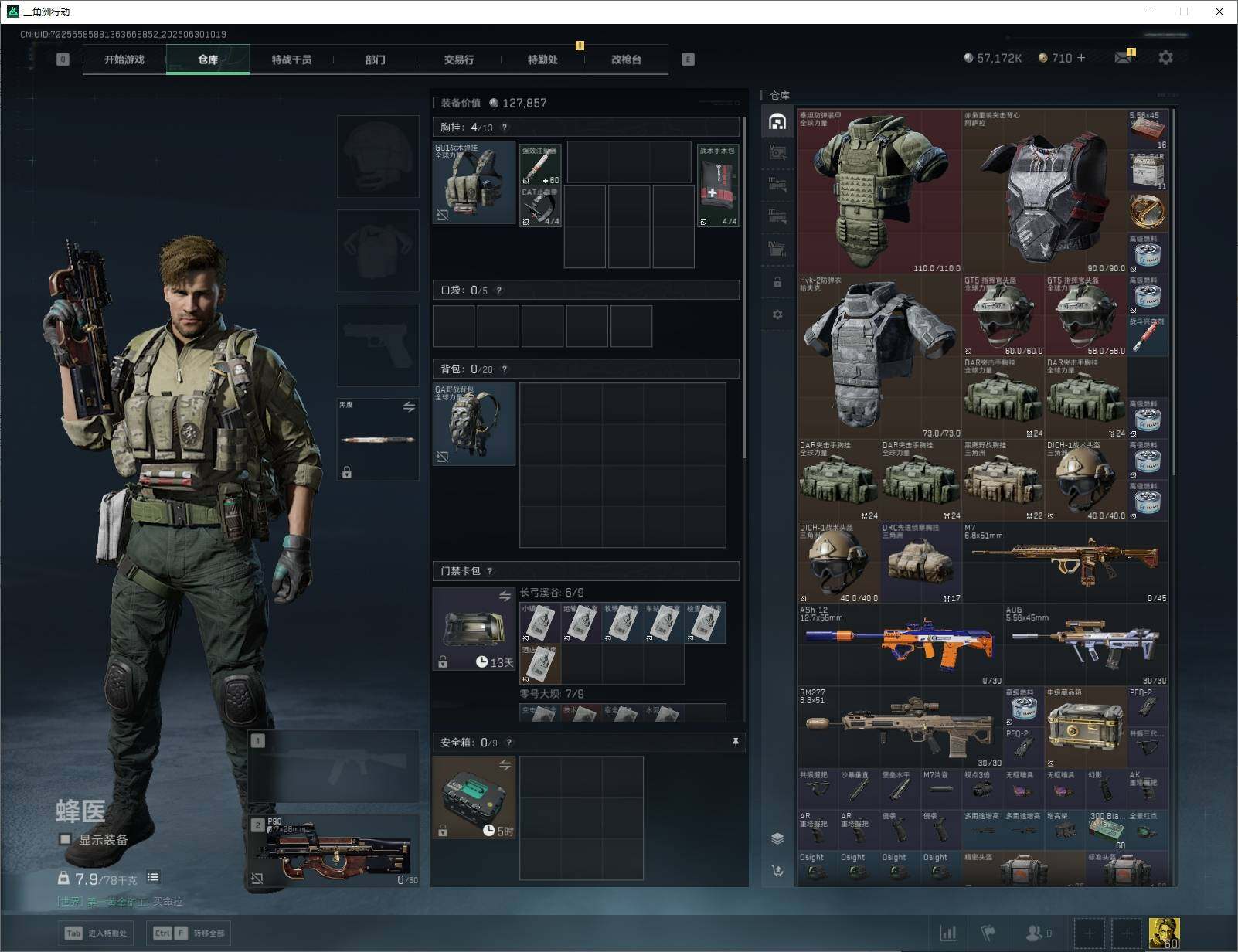The width and height of the screenshot is (1238, 952).
Task: Click the plus beside 710 currency
Action: tap(1080, 58)
